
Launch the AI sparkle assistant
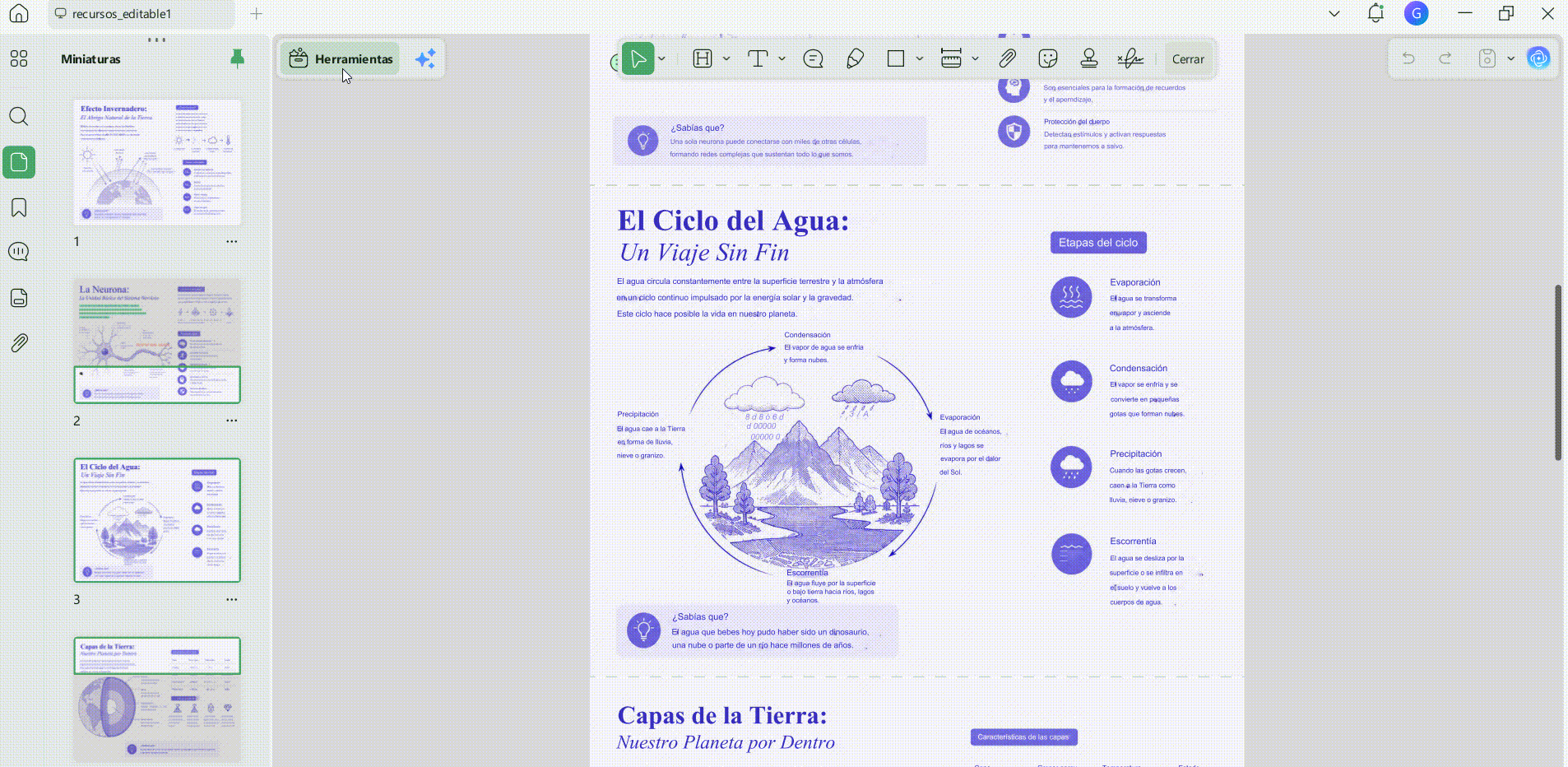point(425,59)
